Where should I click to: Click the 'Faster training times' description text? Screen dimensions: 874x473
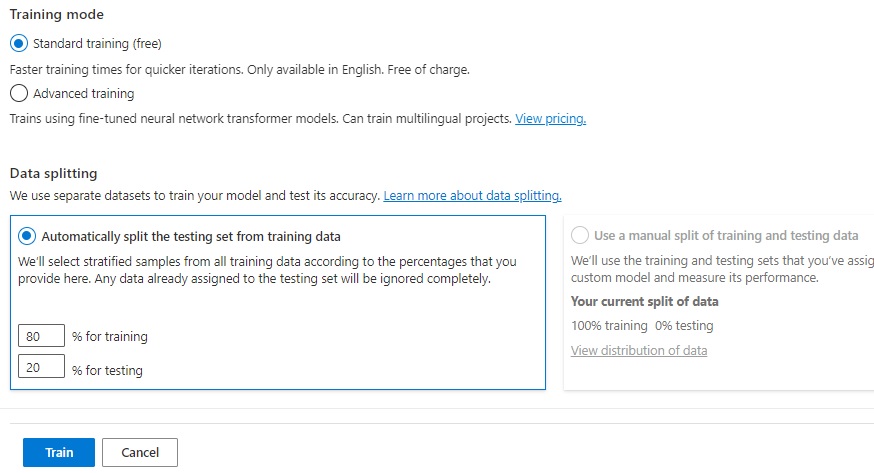tap(239, 70)
